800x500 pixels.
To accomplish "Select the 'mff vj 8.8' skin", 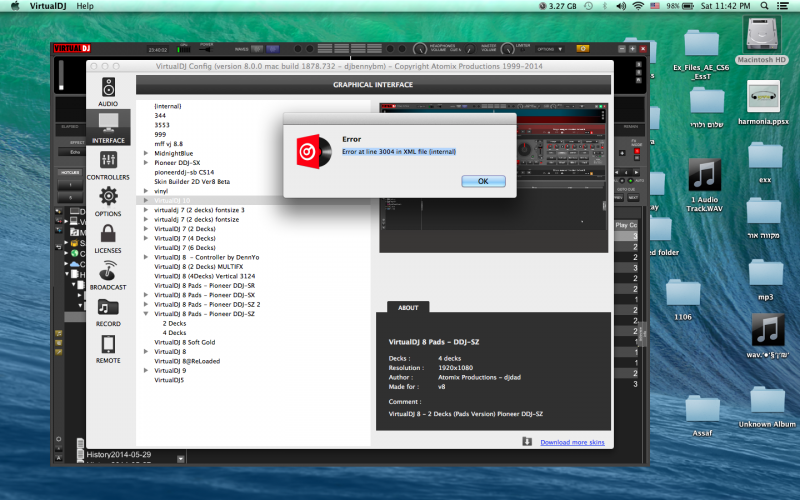I will pyautogui.click(x=168, y=144).
